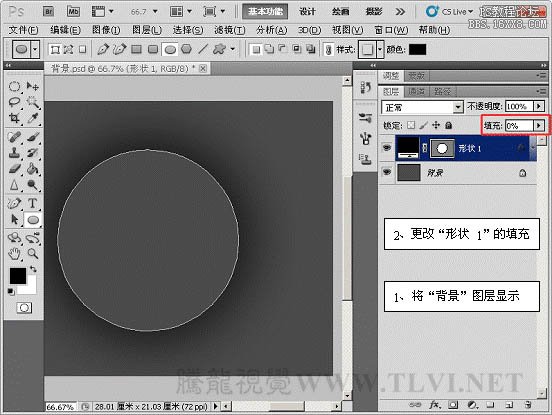Hide the 形状 1 layer visibility eye
This screenshot has width=552, height=415.
click(x=387, y=148)
